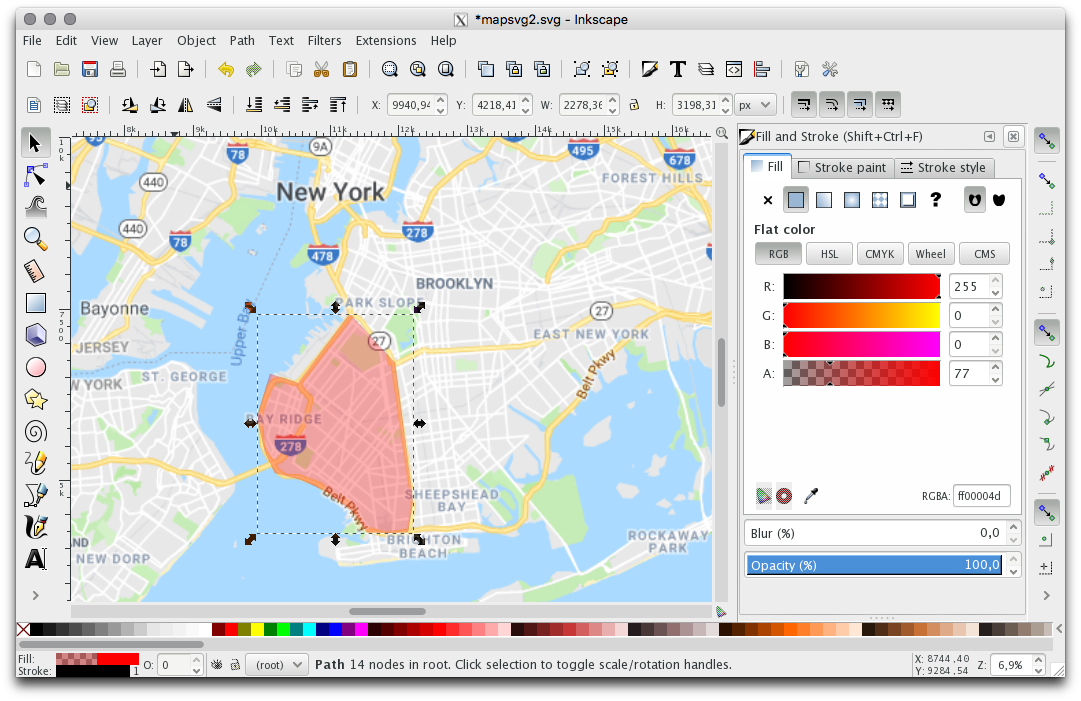The height and width of the screenshot is (701, 1081).
Task: Open the File menu
Action: [x=32, y=41]
